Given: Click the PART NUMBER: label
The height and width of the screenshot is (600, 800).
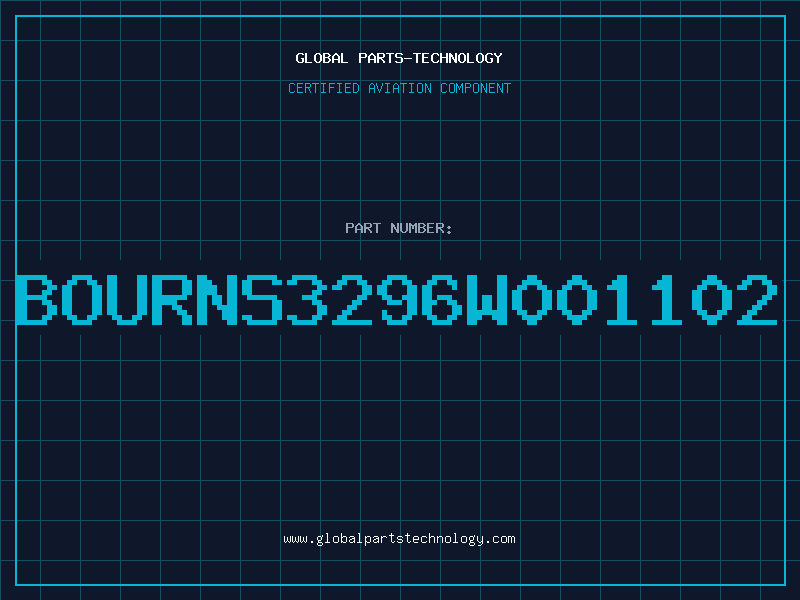Looking at the screenshot, I should click(399, 228).
